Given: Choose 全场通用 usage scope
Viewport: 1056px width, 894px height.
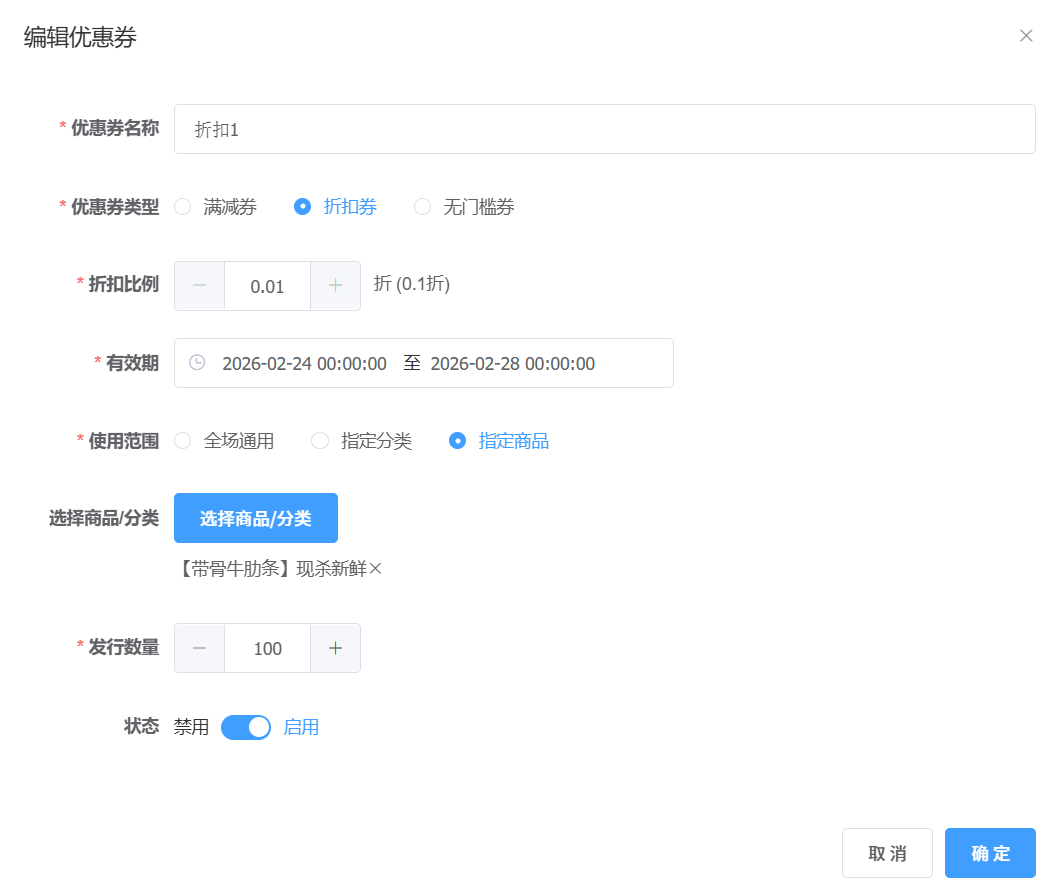Looking at the screenshot, I should tap(183, 441).
